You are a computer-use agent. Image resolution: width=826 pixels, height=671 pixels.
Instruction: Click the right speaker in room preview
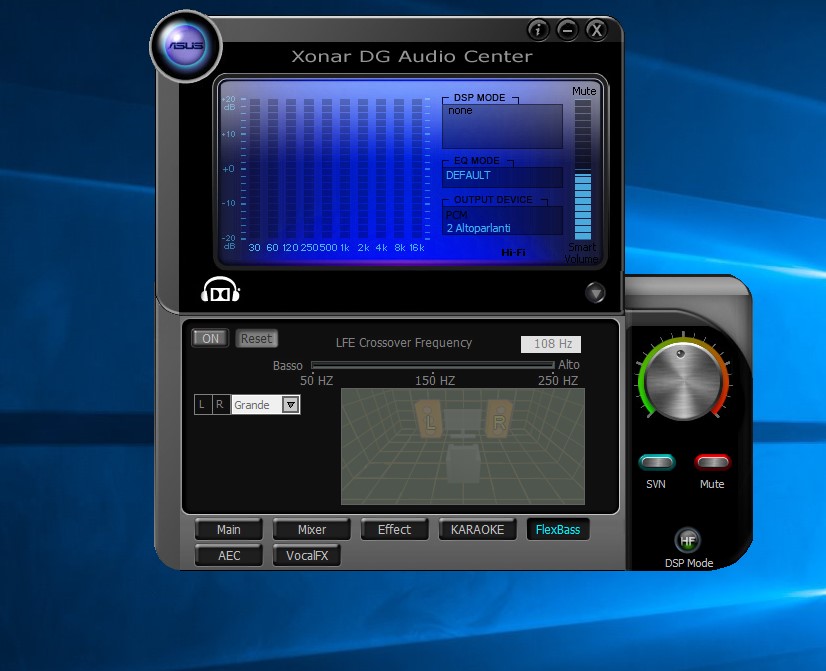pos(498,419)
